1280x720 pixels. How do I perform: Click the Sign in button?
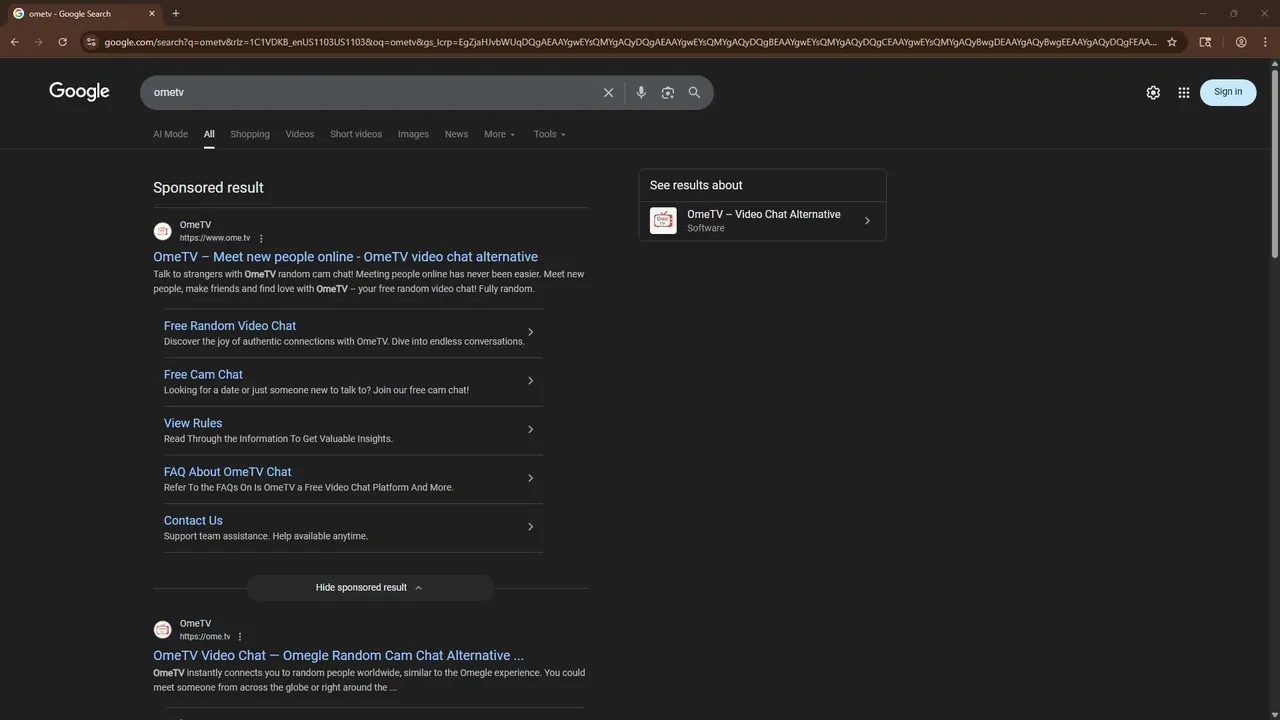point(1228,92)
